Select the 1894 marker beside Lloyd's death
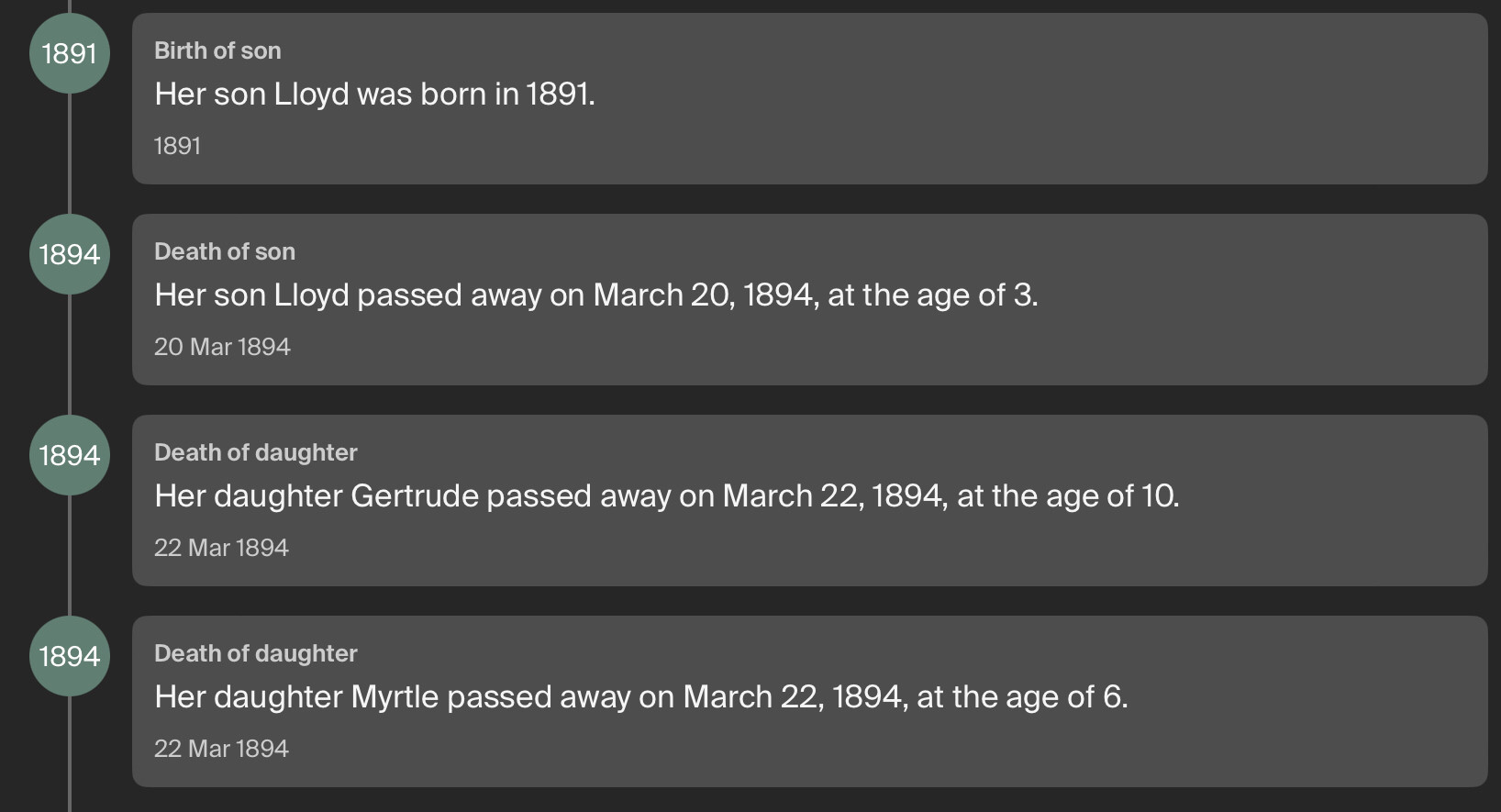 [x=70, y=254]
